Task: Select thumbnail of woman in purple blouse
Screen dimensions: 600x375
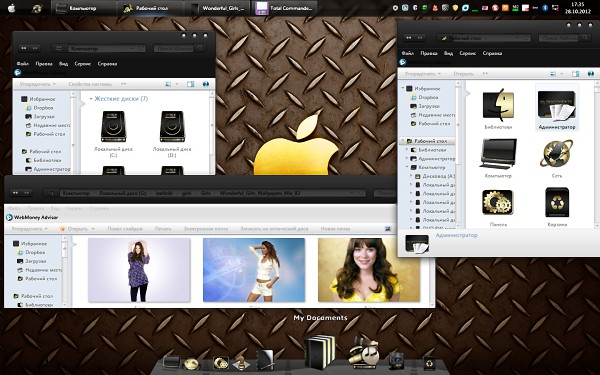Action: coord(139,270)
